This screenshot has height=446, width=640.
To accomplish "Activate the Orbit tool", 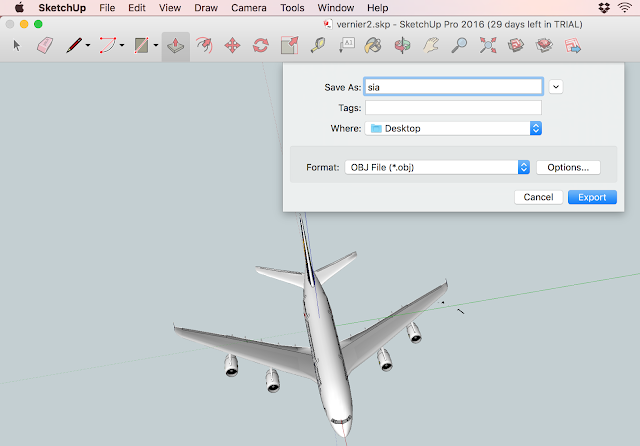I will click(x=402, y=45).
